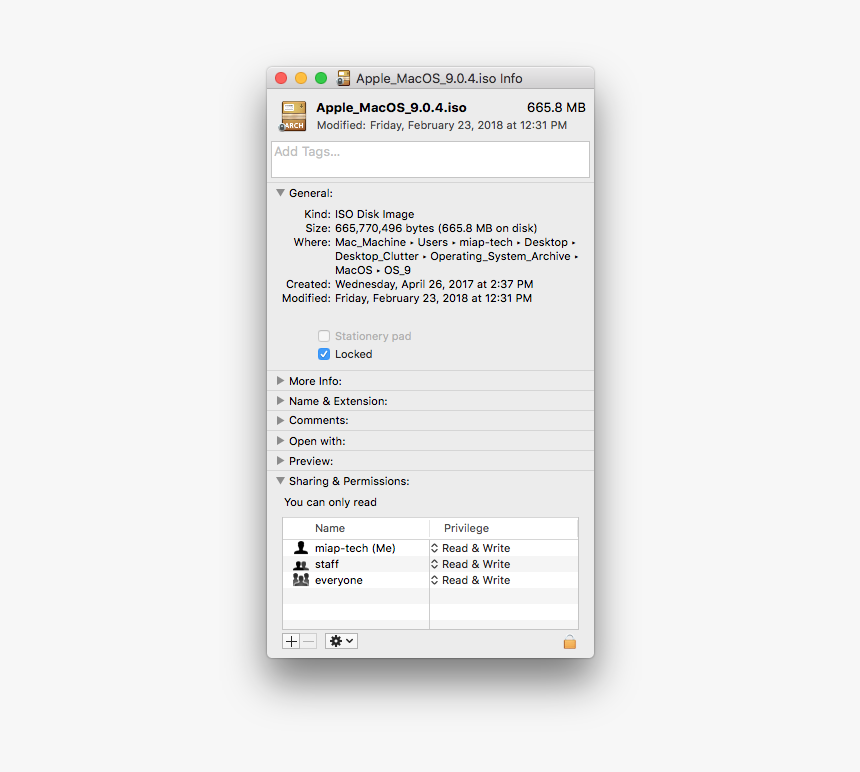Click the window title Apple_MacOS_9.0.4.iso Info
The height and width of the screenshot is (772, 860).
click(x=439, y=78)
